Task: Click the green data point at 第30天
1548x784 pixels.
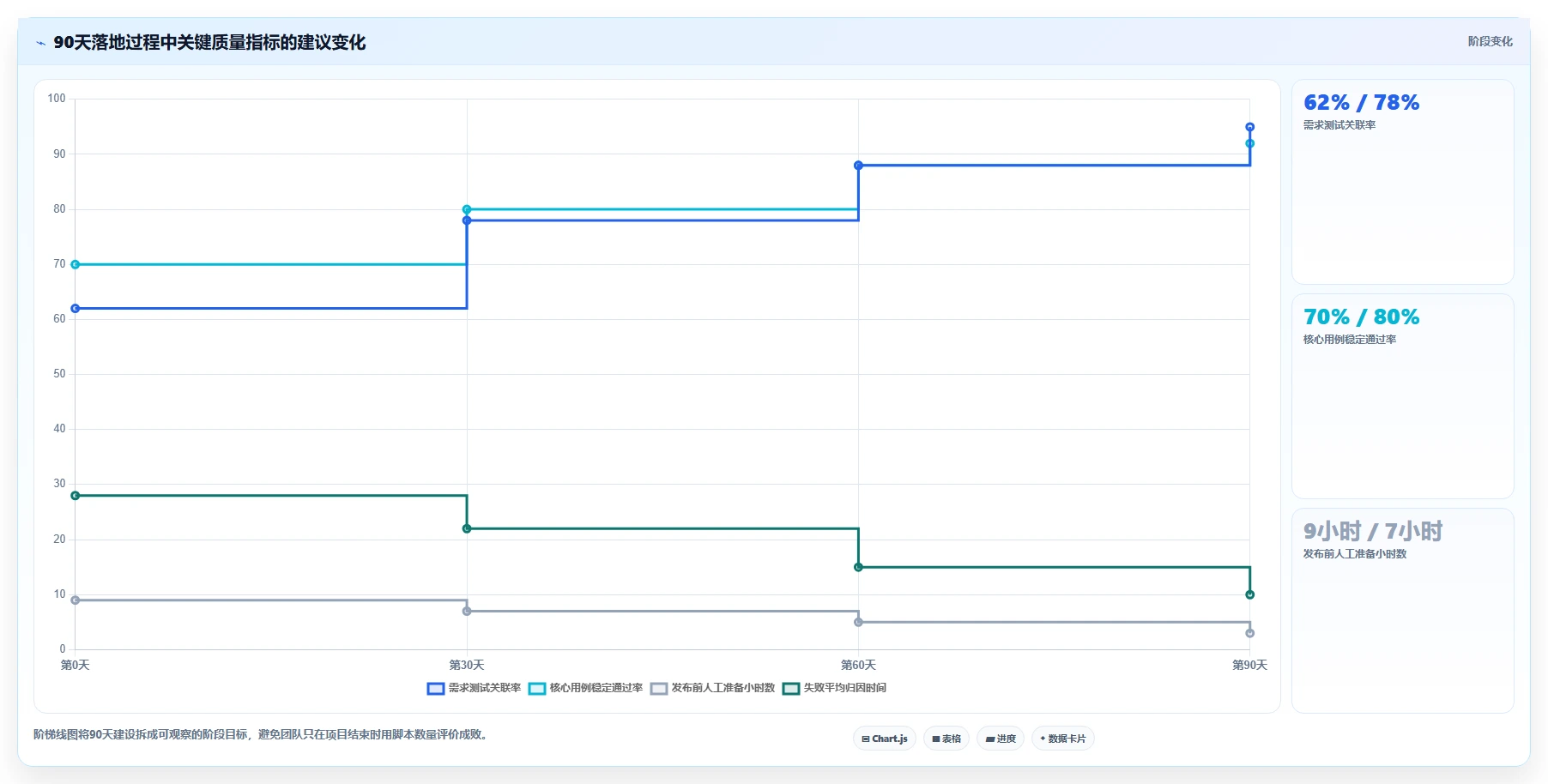Action: pos(467,528)
